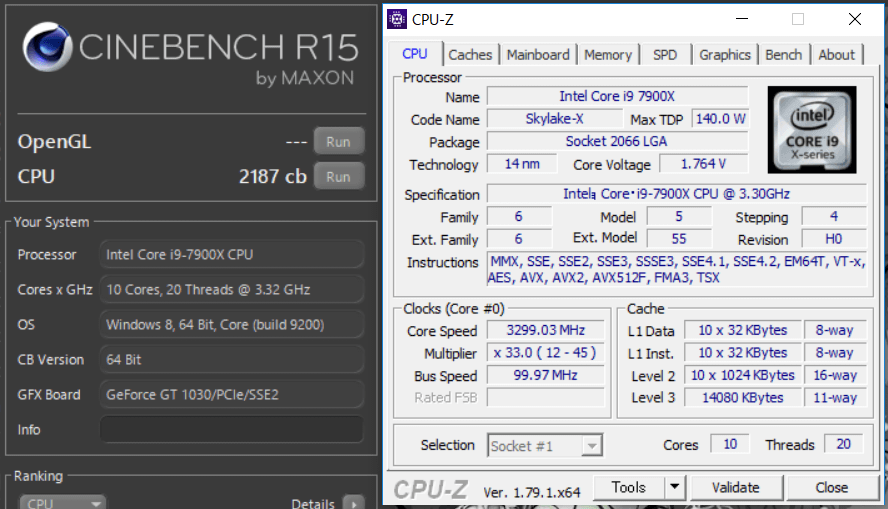Click the Cores x GHz field value
This screenshot has width=888, height=509.
pos(232,290)
